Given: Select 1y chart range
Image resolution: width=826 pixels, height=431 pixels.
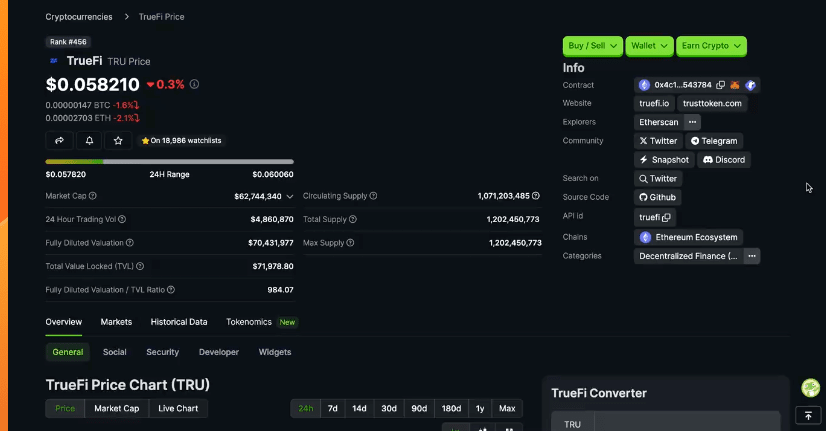Looking at the screenshot, I should (480, 408).
